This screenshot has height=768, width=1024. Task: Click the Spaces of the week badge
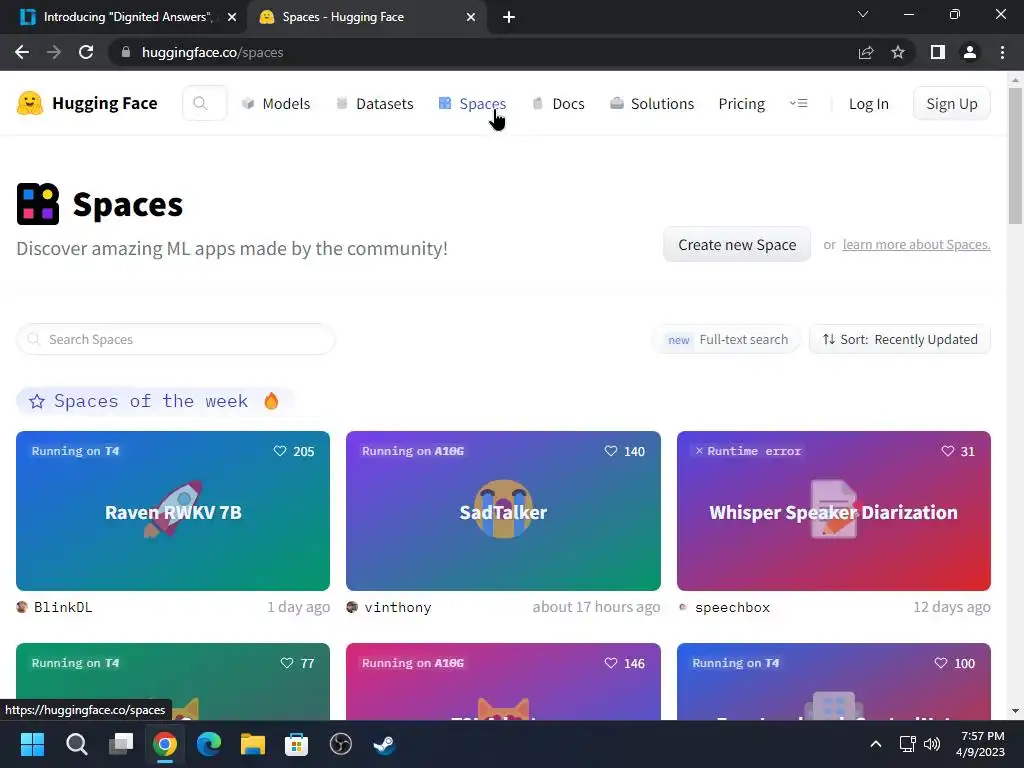[x=155, y=401]
